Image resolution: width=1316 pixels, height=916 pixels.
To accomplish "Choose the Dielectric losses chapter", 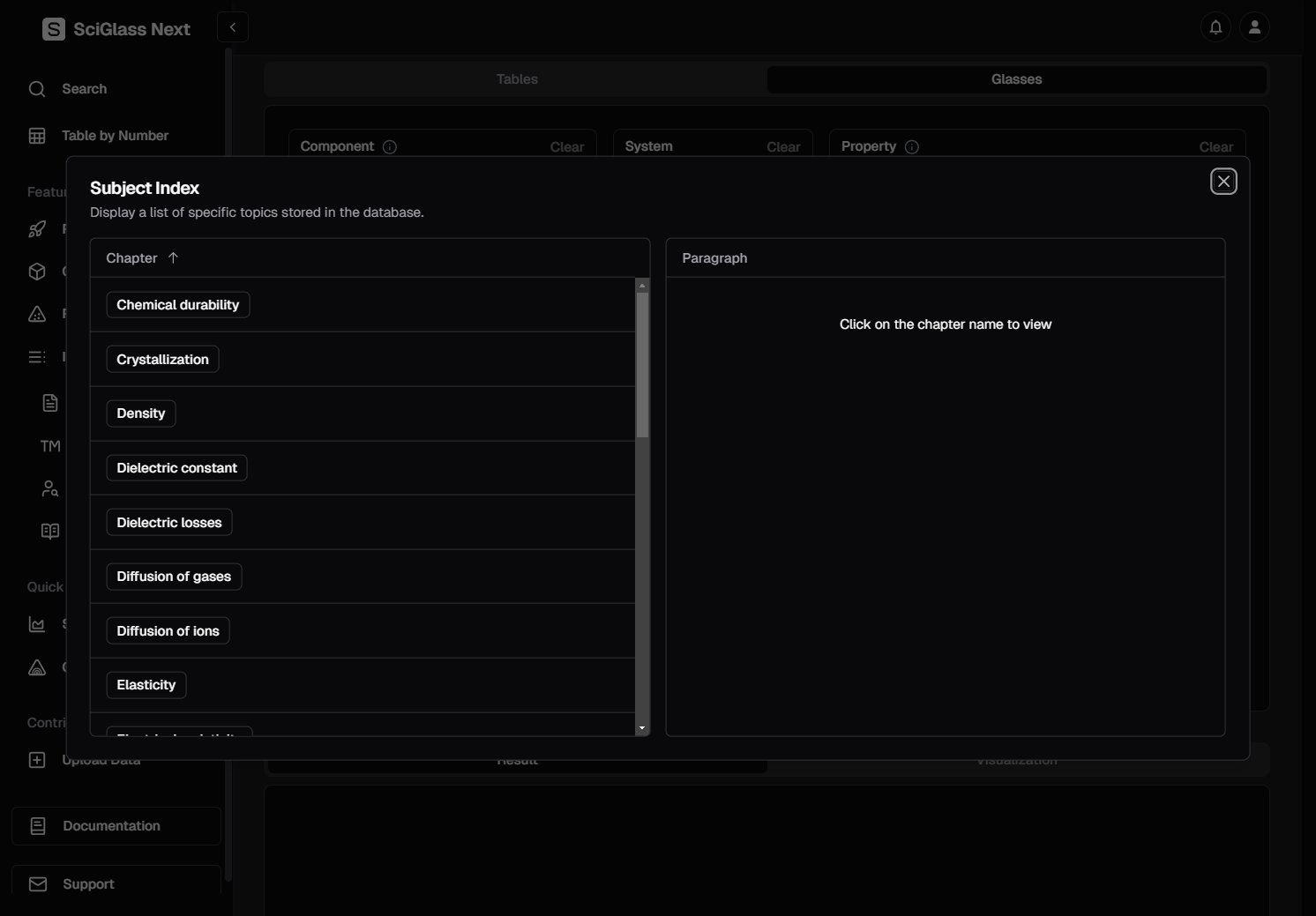I will click(169, 523).
